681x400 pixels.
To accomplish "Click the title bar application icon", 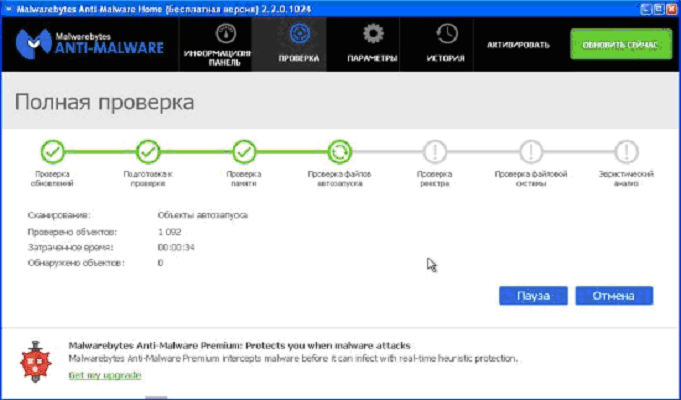I will (x=8, y=9).
